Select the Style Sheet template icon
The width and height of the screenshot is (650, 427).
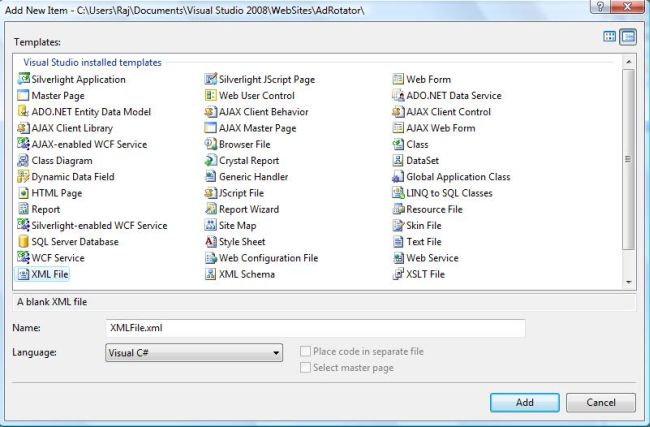[211, 241]
